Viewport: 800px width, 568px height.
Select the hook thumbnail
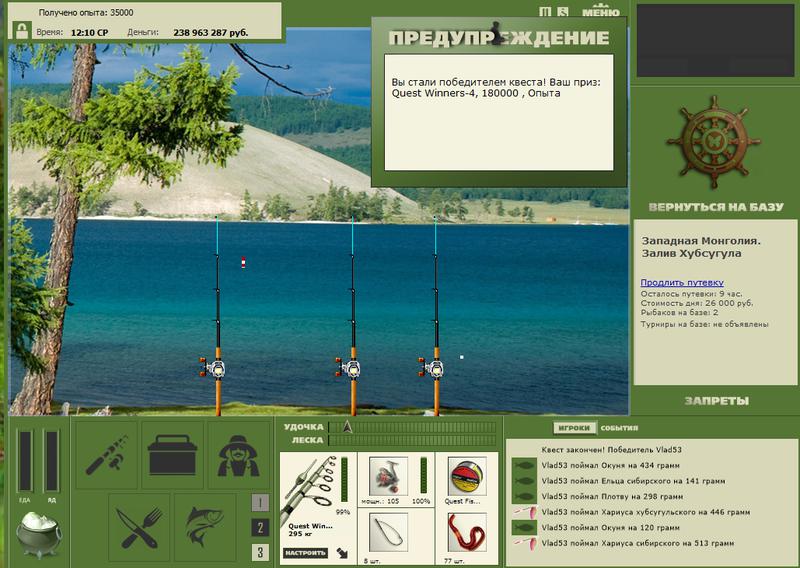click(x=388, y=533)
